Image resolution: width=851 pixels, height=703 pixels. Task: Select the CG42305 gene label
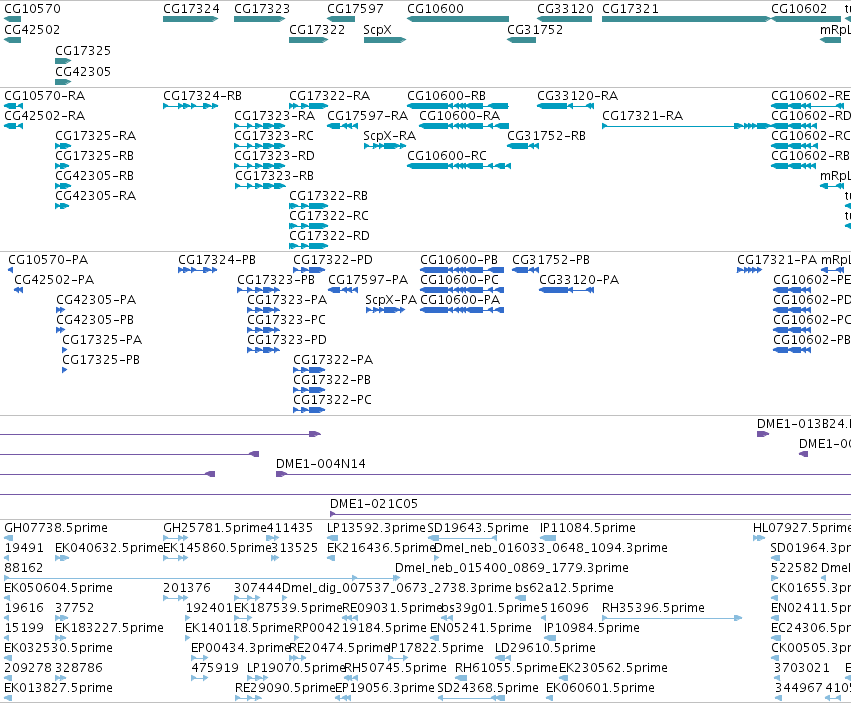click(83, 72)
